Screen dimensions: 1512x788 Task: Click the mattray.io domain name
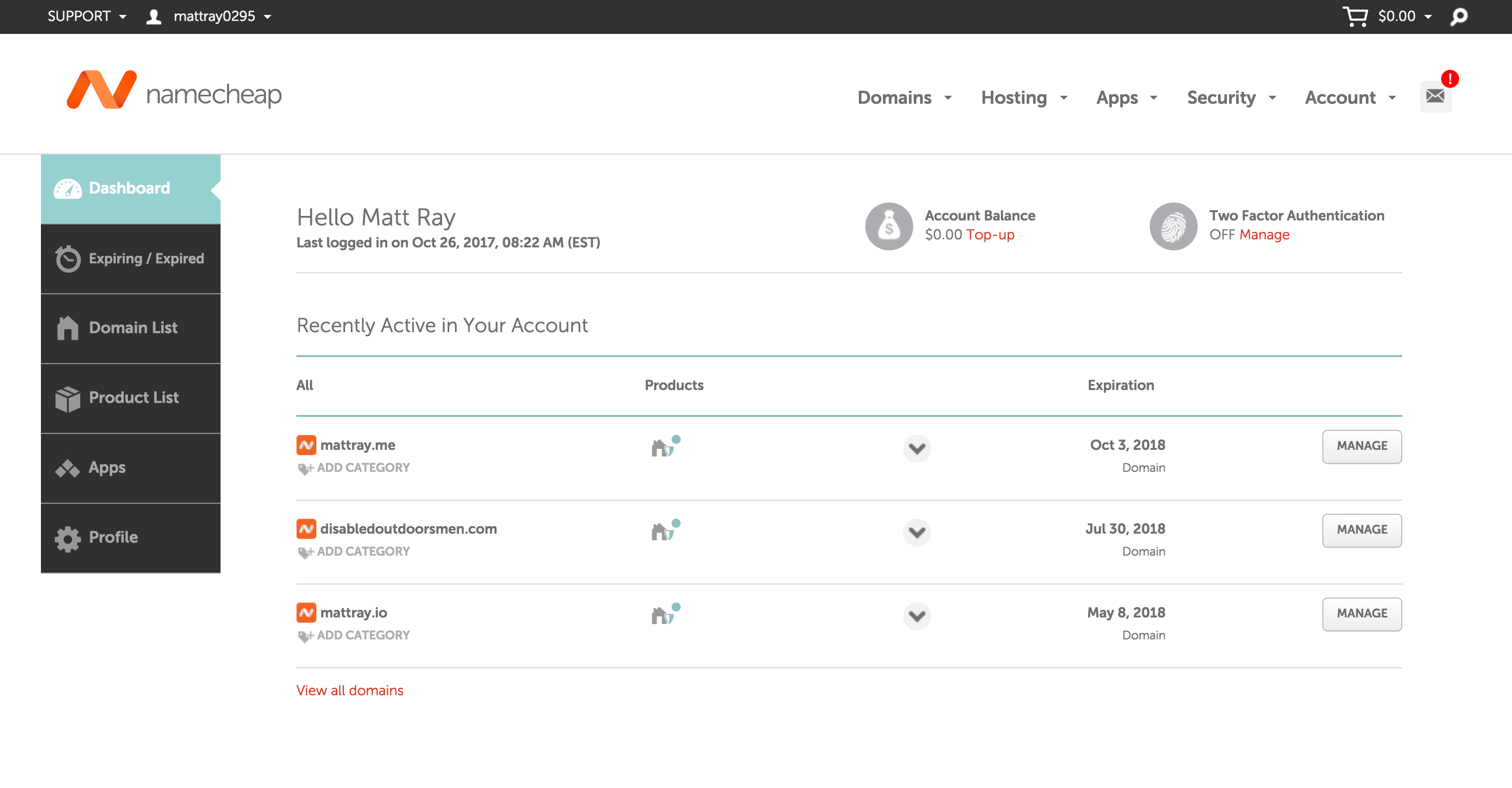[353, 613]
